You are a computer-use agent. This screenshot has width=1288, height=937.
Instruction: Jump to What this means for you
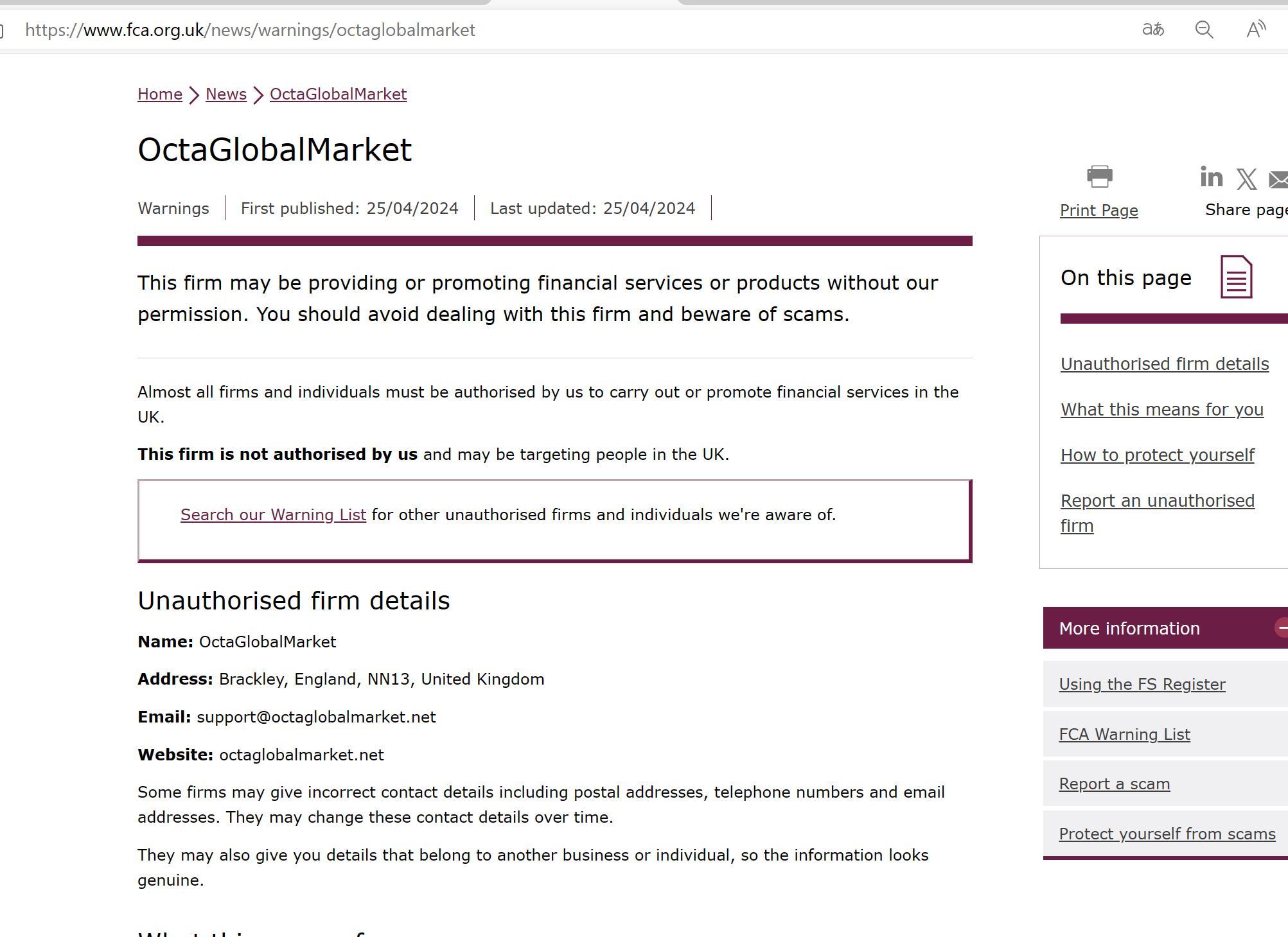point(1161,410)
